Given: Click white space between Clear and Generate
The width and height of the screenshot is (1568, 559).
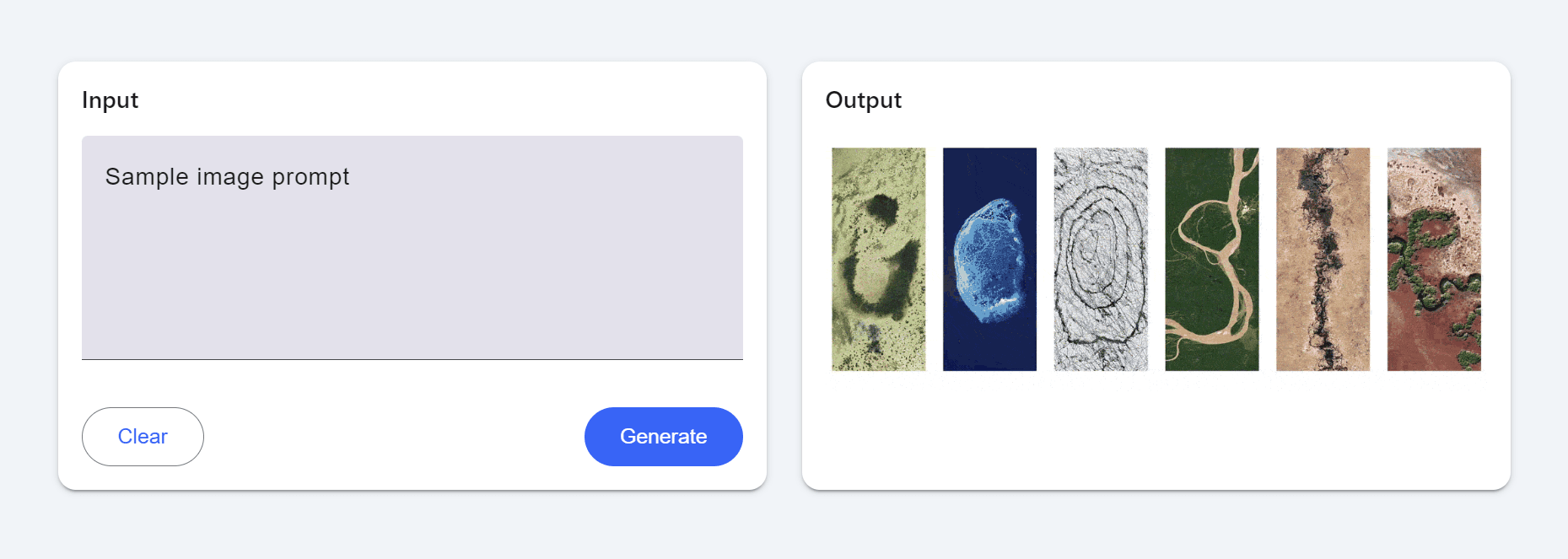Looking at the screenshot, I should point(394,437).
